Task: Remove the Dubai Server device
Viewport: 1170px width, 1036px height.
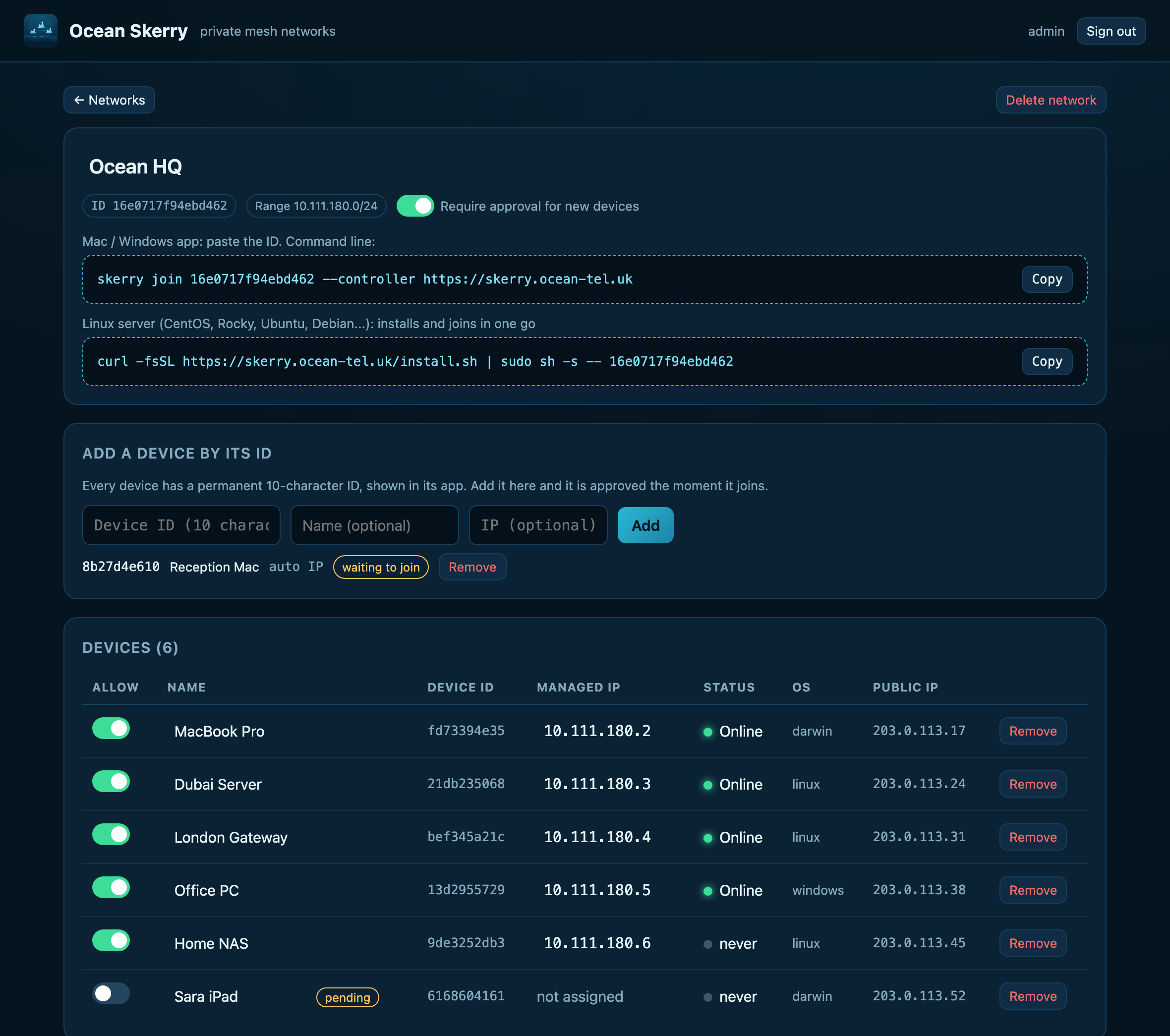Action: pyautogui.click(x=1033, y=784)
